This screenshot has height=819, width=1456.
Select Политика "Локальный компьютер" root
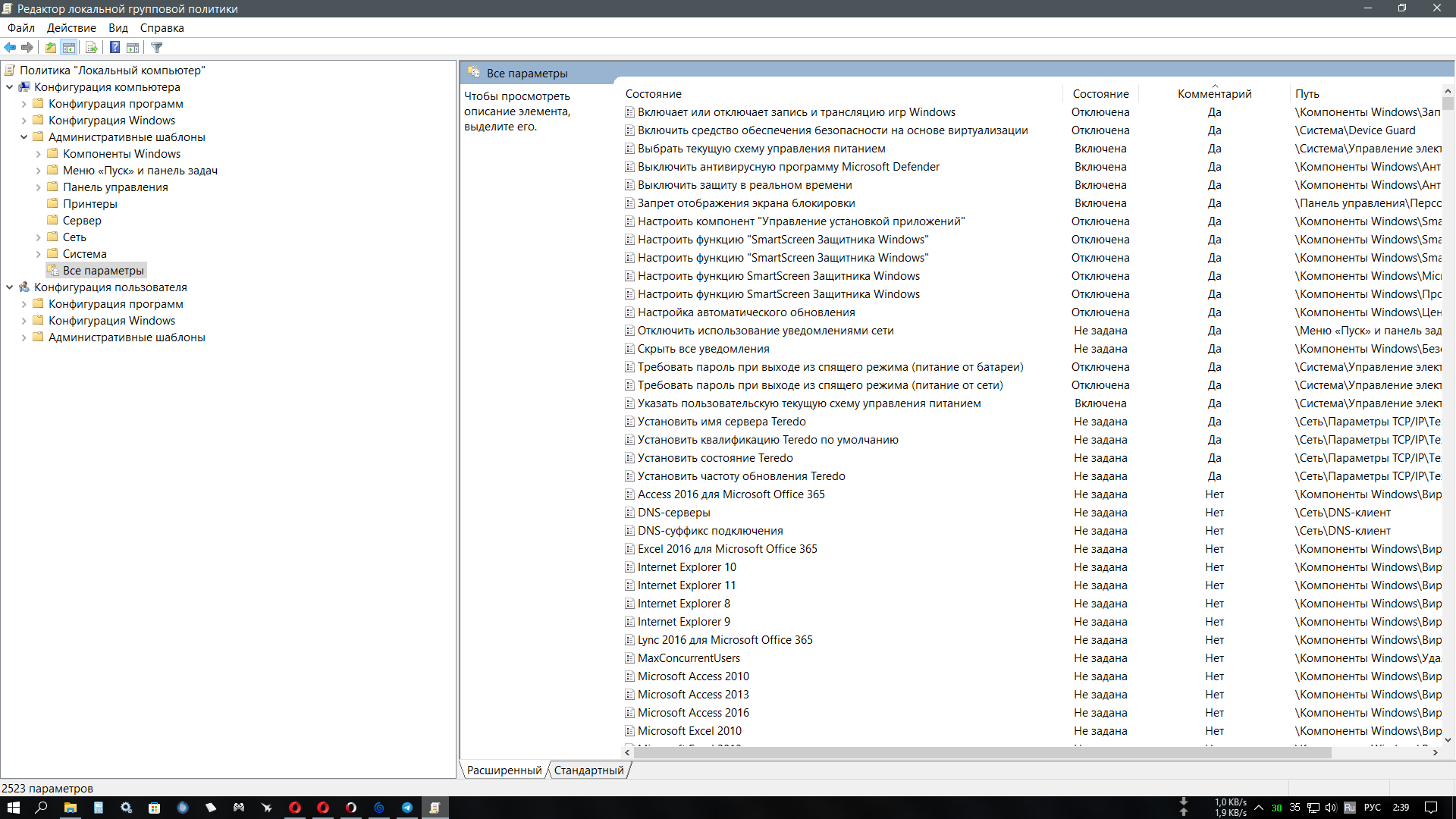click(x=112, y=71)
